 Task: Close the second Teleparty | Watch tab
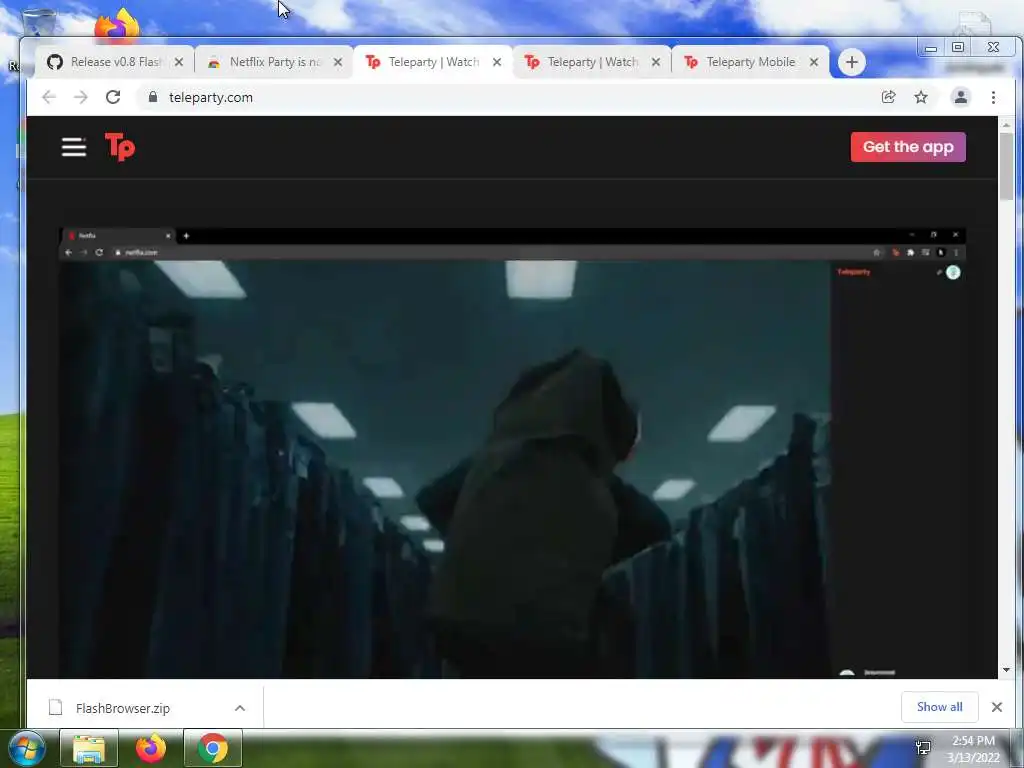(656, 62)
